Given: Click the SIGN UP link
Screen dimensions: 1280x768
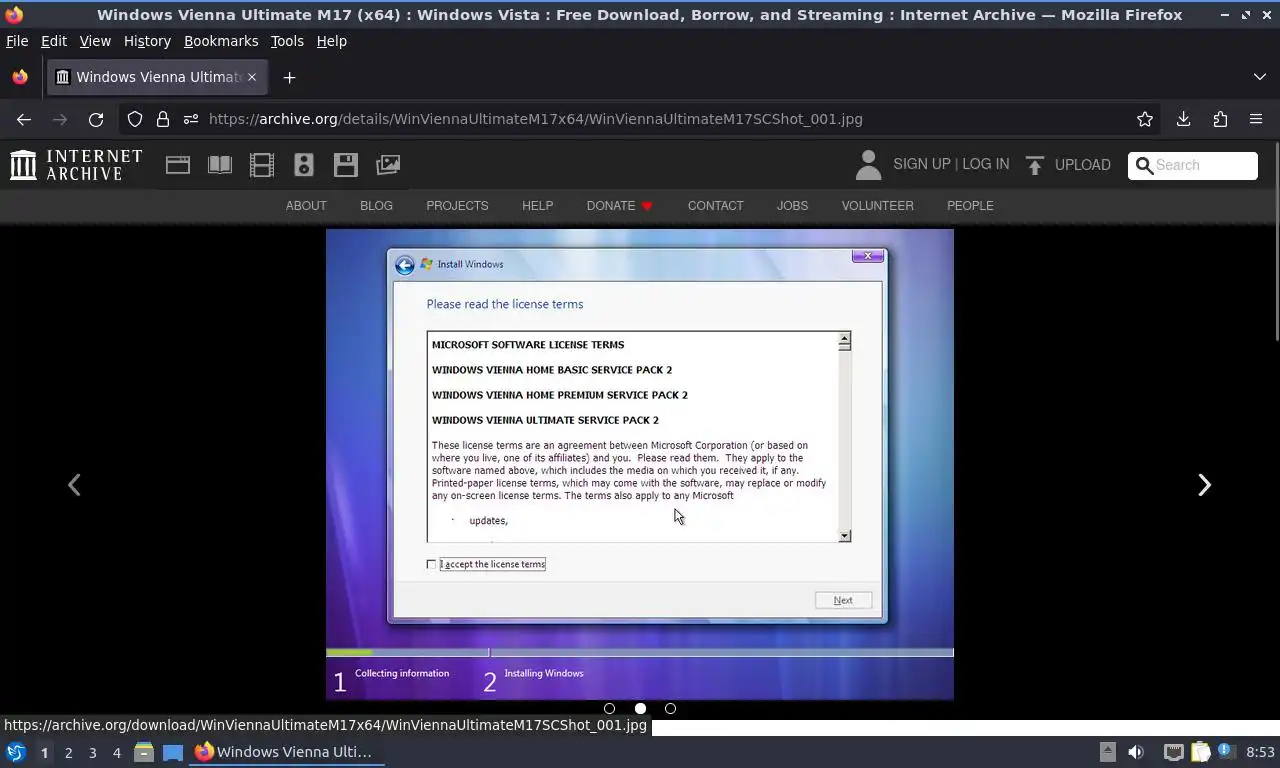Looking at the screenshot, I should 922,164.
